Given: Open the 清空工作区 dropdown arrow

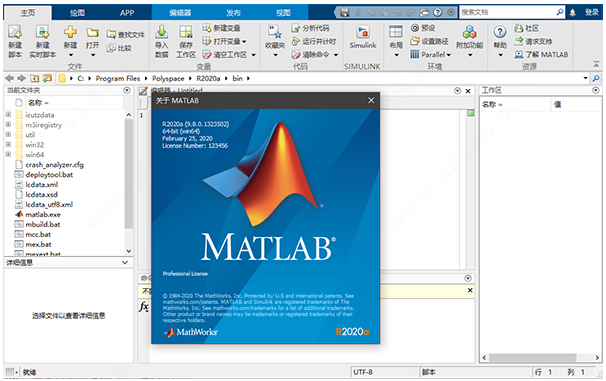Looking at the screenshot, I should pos(254,55).
